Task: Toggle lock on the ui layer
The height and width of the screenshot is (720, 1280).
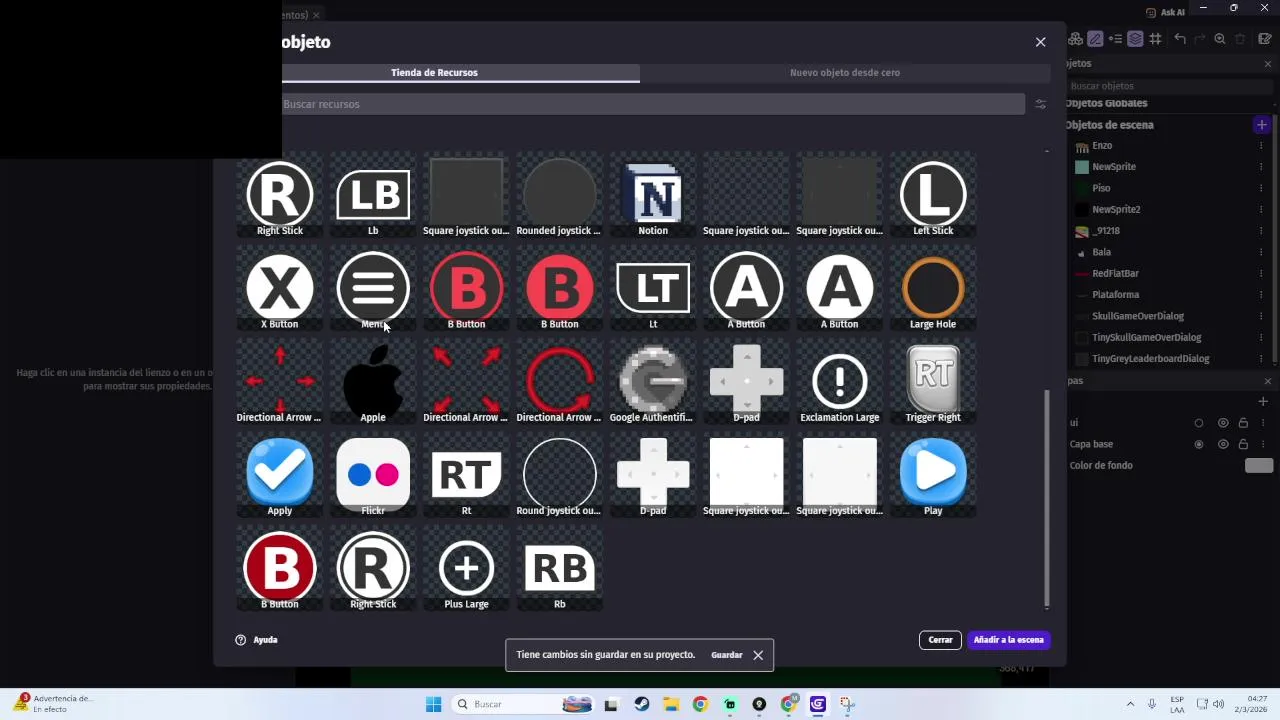Action: [1243, 423]
